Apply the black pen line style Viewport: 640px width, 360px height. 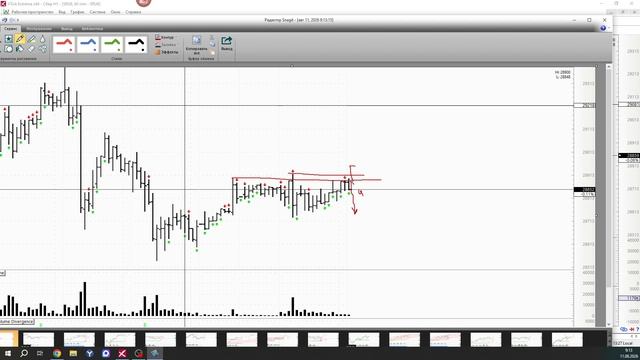(x=136, y=44)
